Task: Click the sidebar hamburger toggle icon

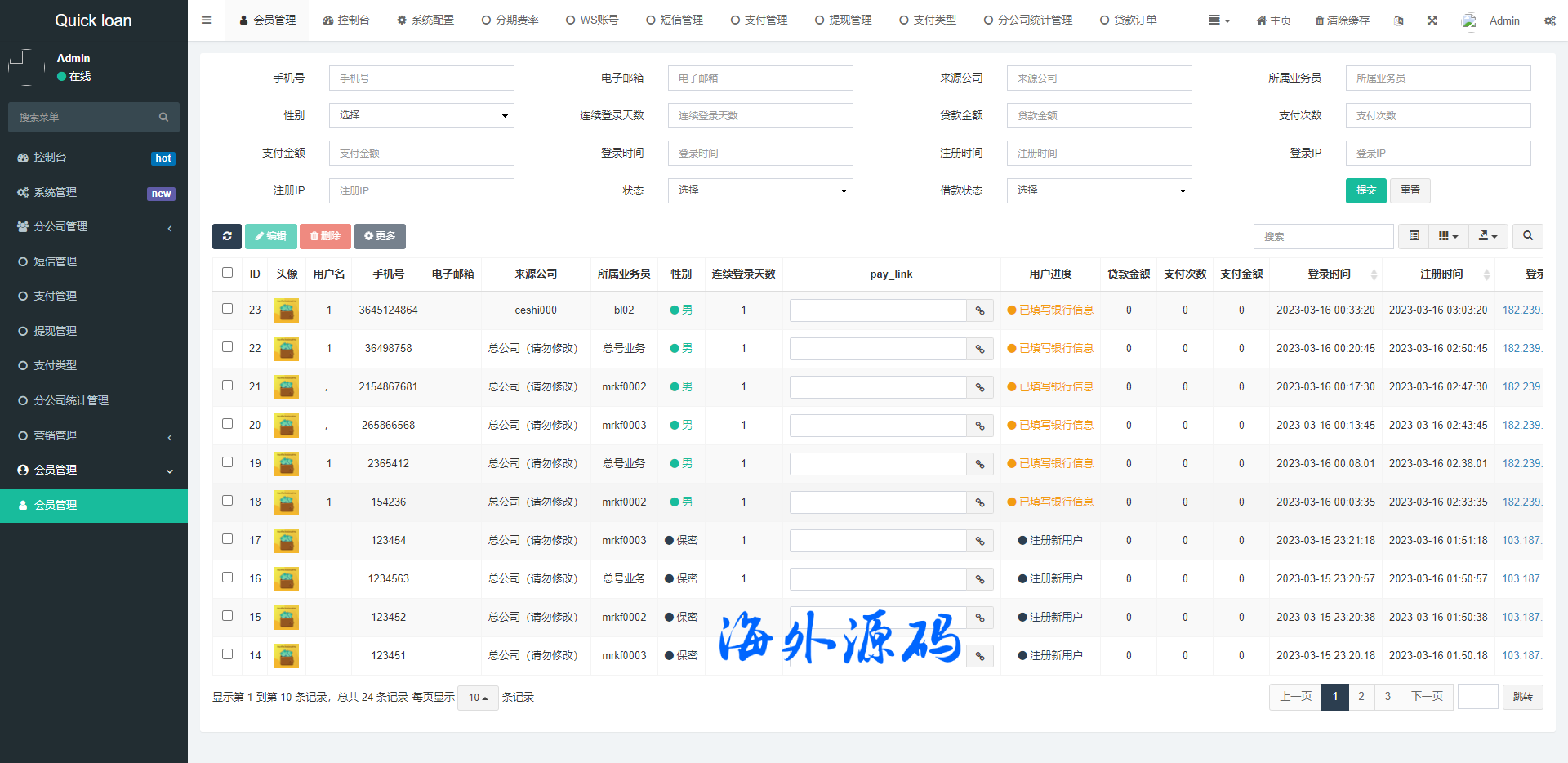Action: point(207,20)
